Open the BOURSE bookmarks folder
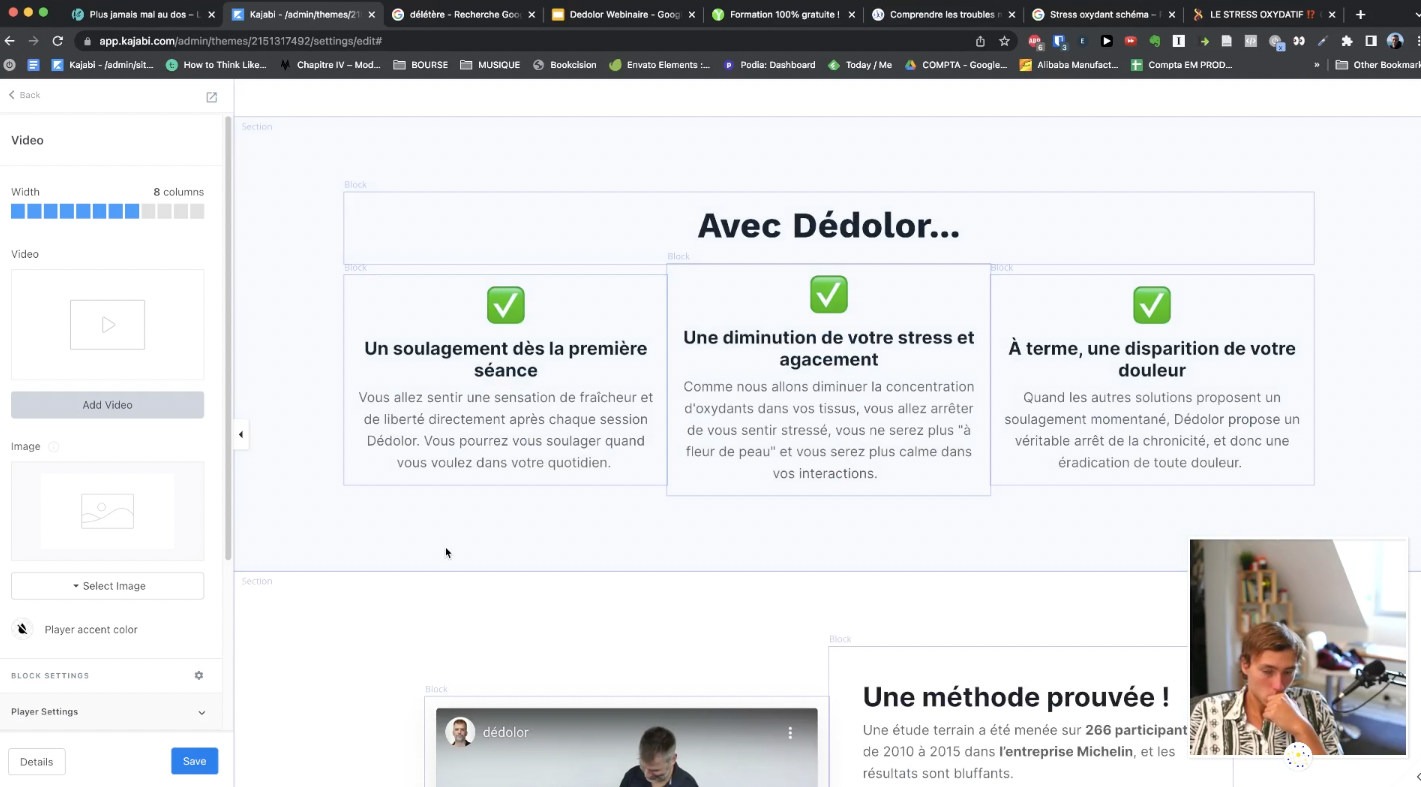Screen dimensions: 1421x787 [421, 65]
